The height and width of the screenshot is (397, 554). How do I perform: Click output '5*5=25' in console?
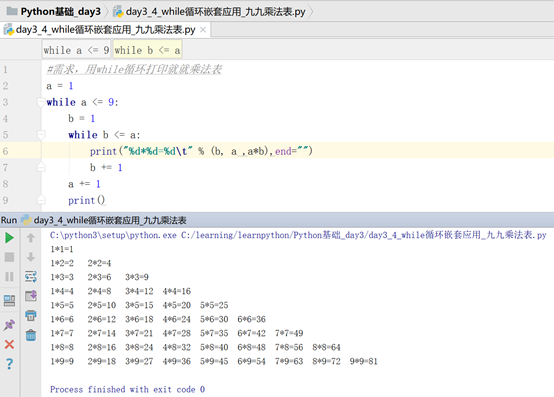tap(214, 305)
